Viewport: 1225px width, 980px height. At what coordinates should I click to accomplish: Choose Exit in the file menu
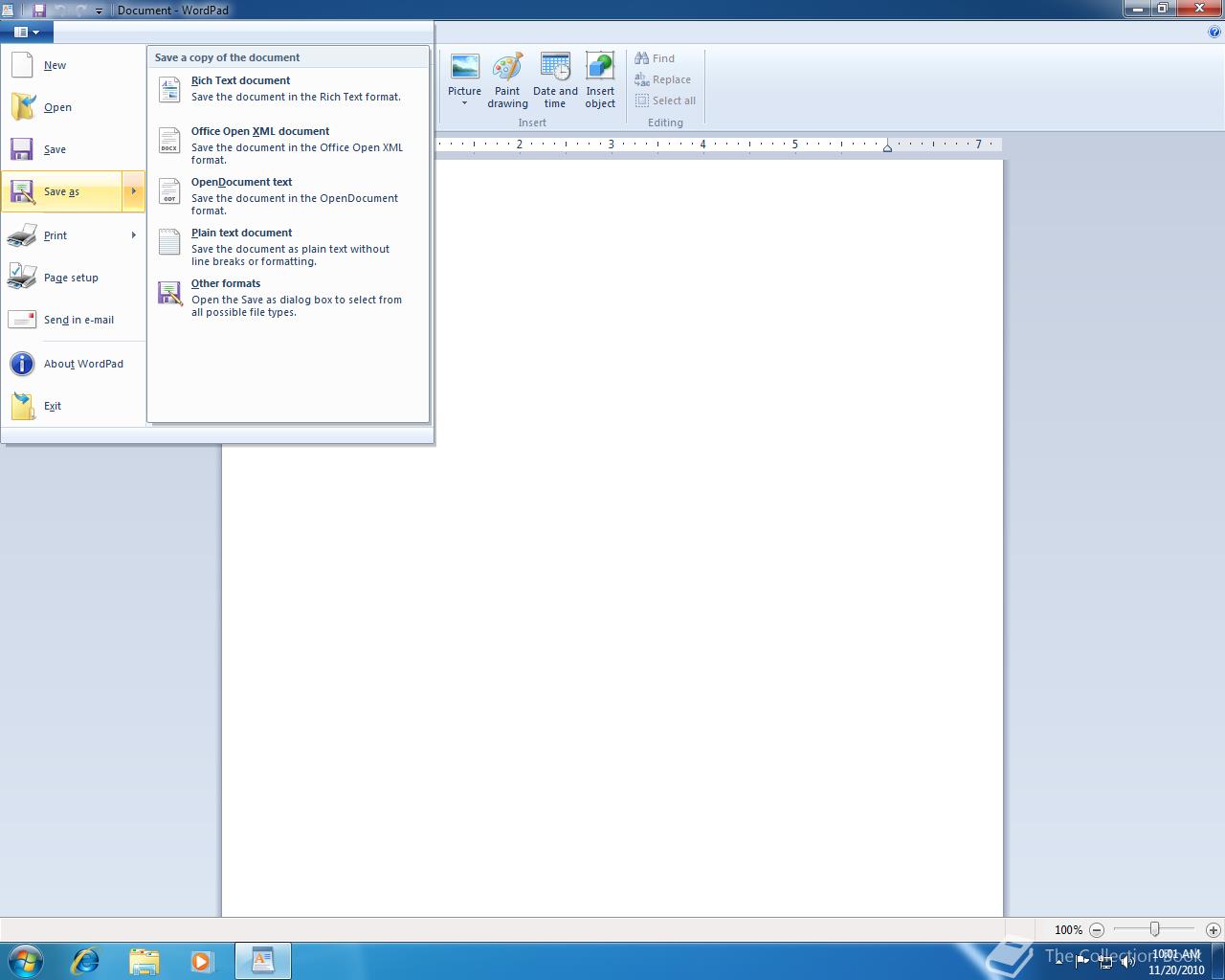pos(73,406)
